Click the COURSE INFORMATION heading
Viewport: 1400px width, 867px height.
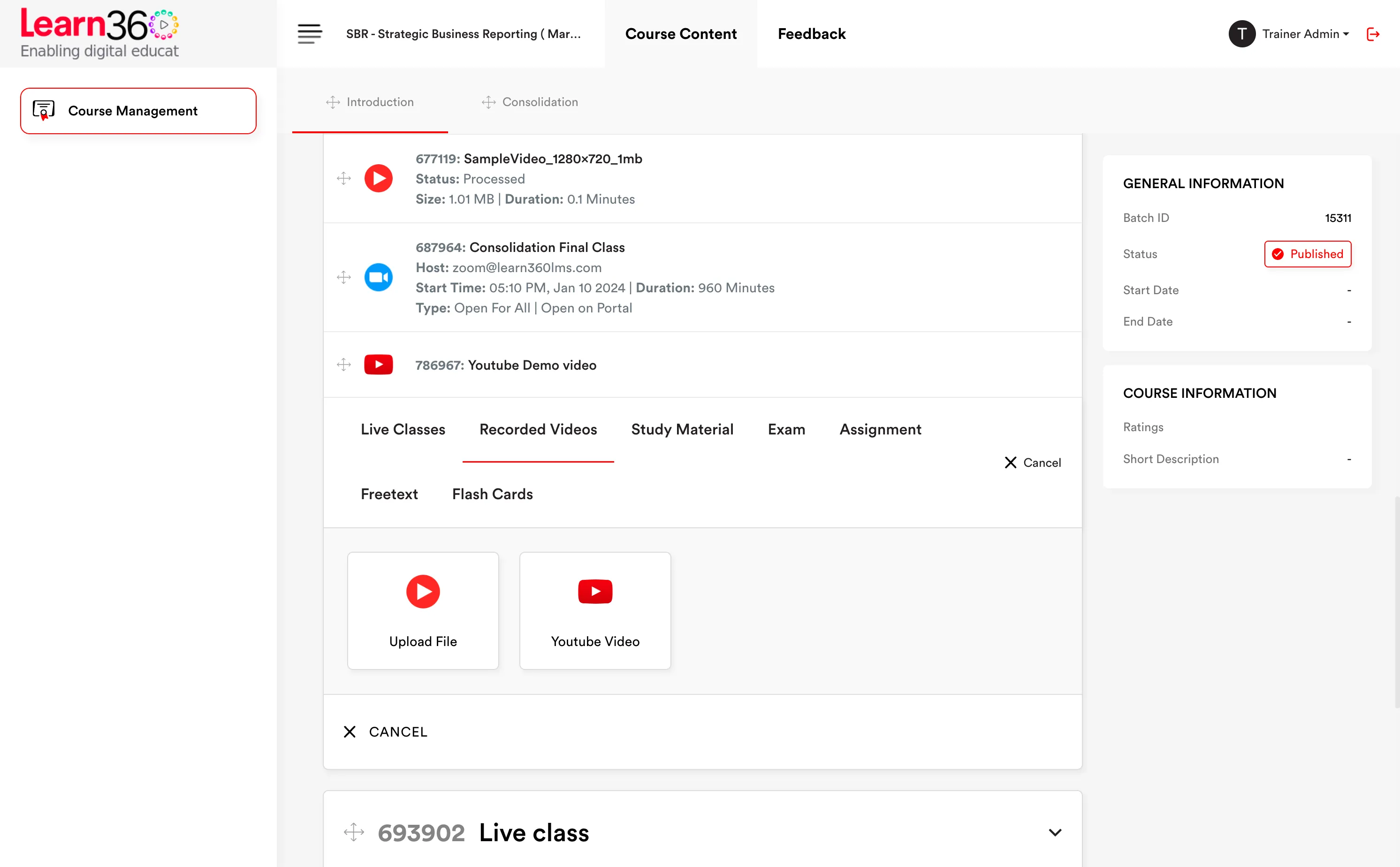click(x=1199, y=393)
